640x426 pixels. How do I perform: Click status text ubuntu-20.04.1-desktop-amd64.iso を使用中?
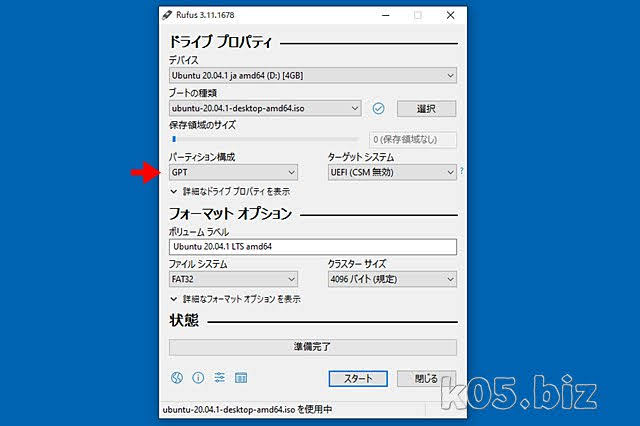coord(247,409)
